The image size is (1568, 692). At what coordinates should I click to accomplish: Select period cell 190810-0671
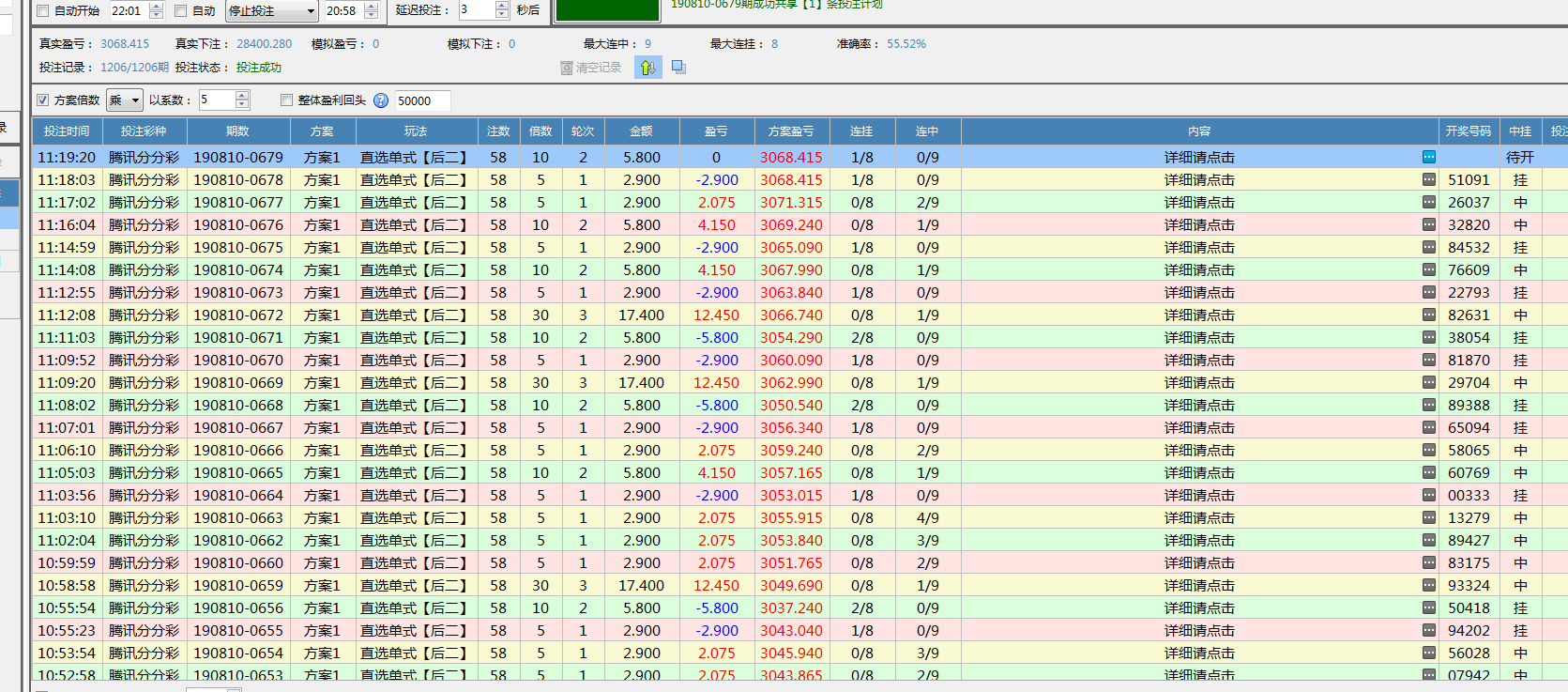(238, 338)
